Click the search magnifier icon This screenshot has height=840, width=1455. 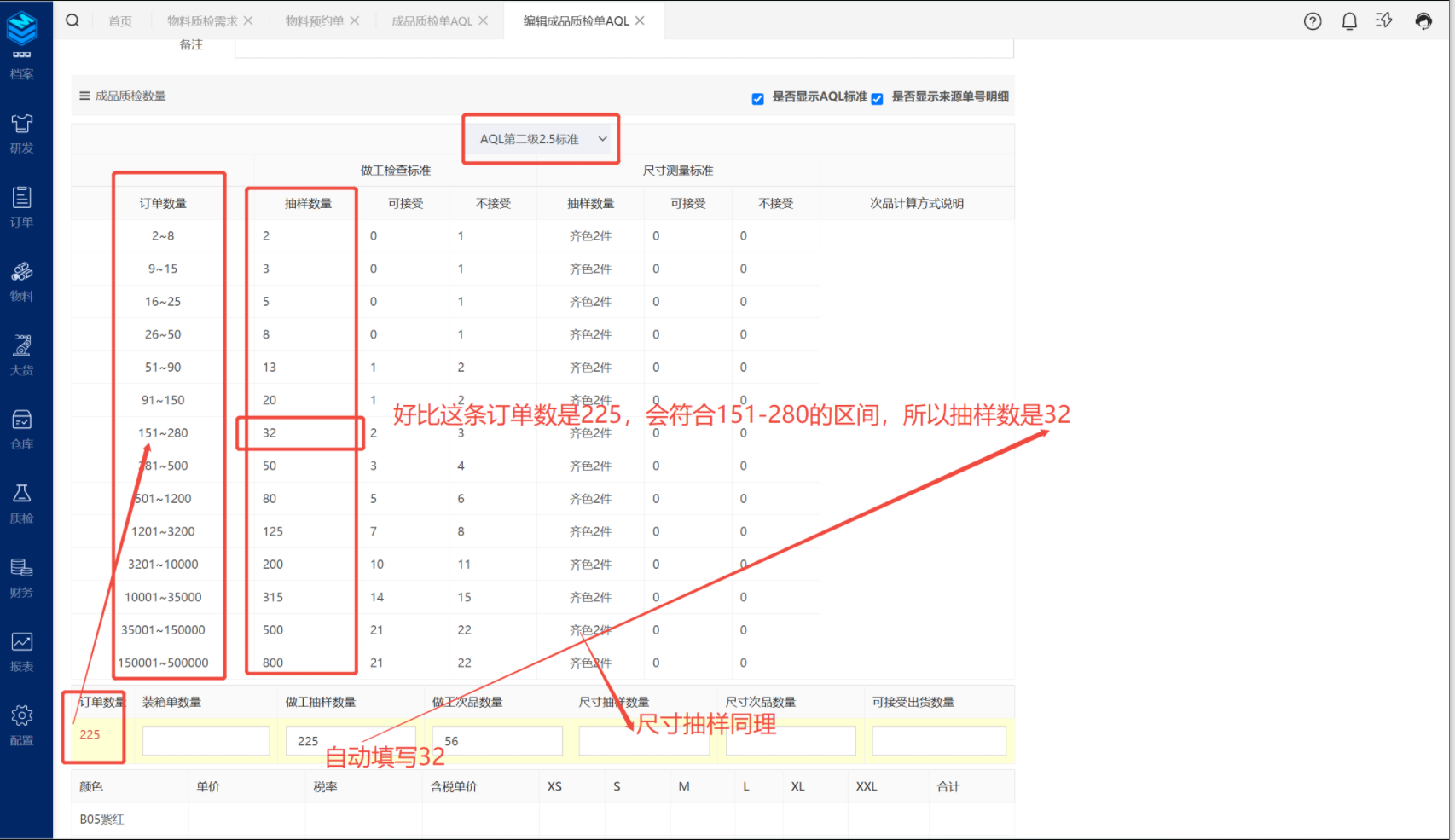72,20
